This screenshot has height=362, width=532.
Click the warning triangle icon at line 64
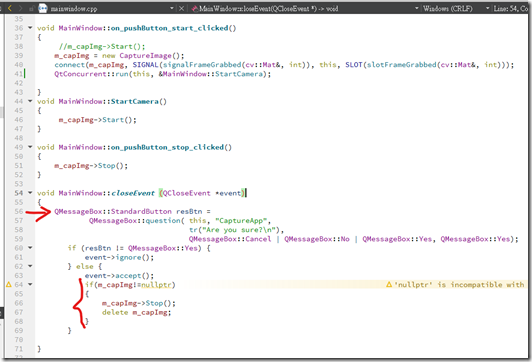[x=9, y=284]
